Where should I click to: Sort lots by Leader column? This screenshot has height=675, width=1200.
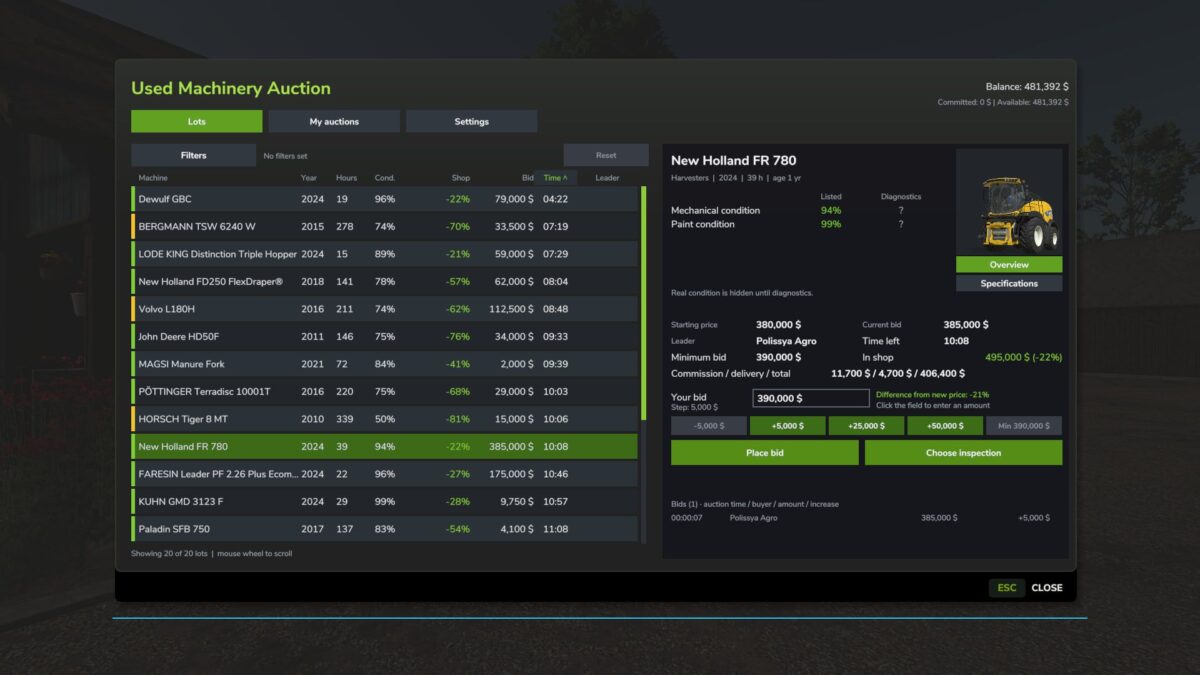pyautogui.click(x=607, y=178)
